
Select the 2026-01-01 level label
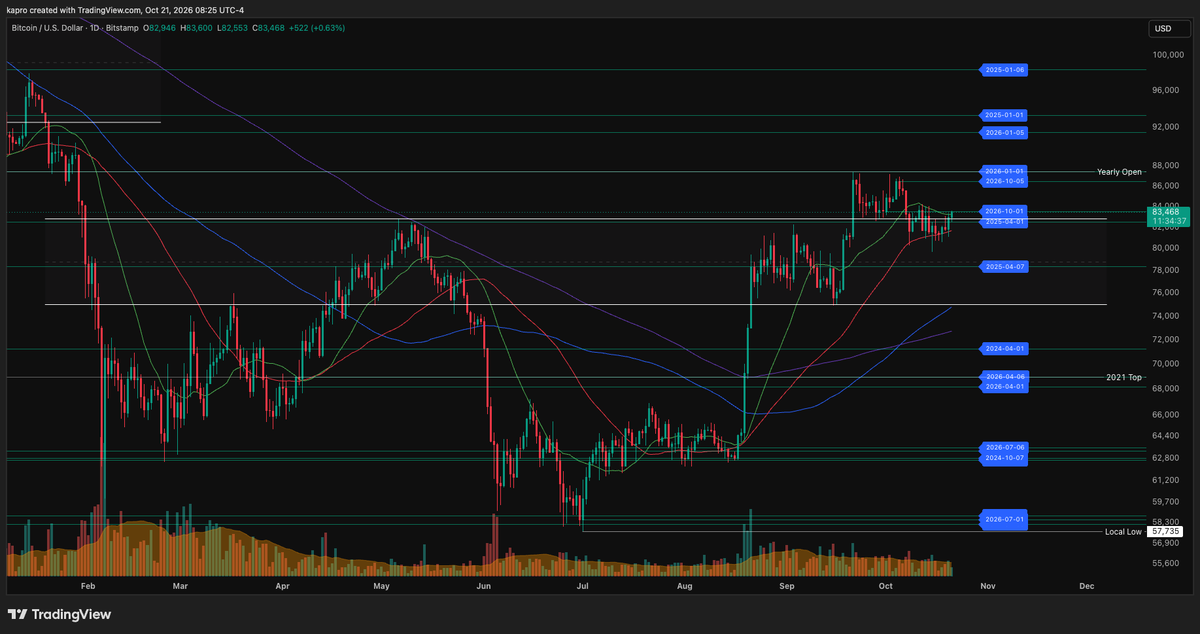pos(1005,171)
